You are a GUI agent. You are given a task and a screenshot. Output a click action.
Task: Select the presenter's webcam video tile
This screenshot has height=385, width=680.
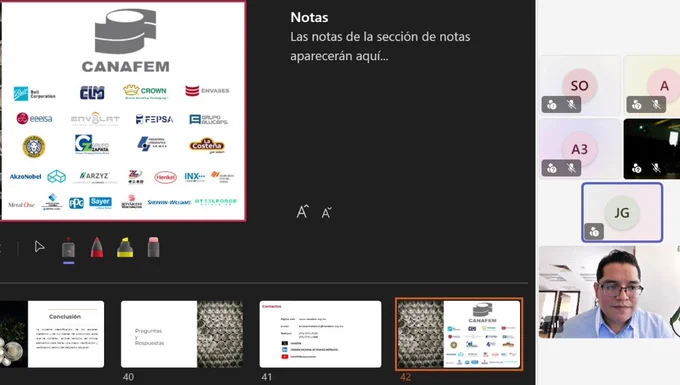tap(609, 292)
